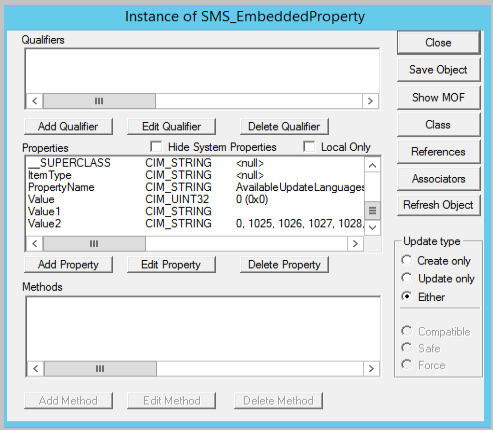This screenshot has height=430, width=493.
Task: Click Add Property button
Action: (x=68, y=265)
